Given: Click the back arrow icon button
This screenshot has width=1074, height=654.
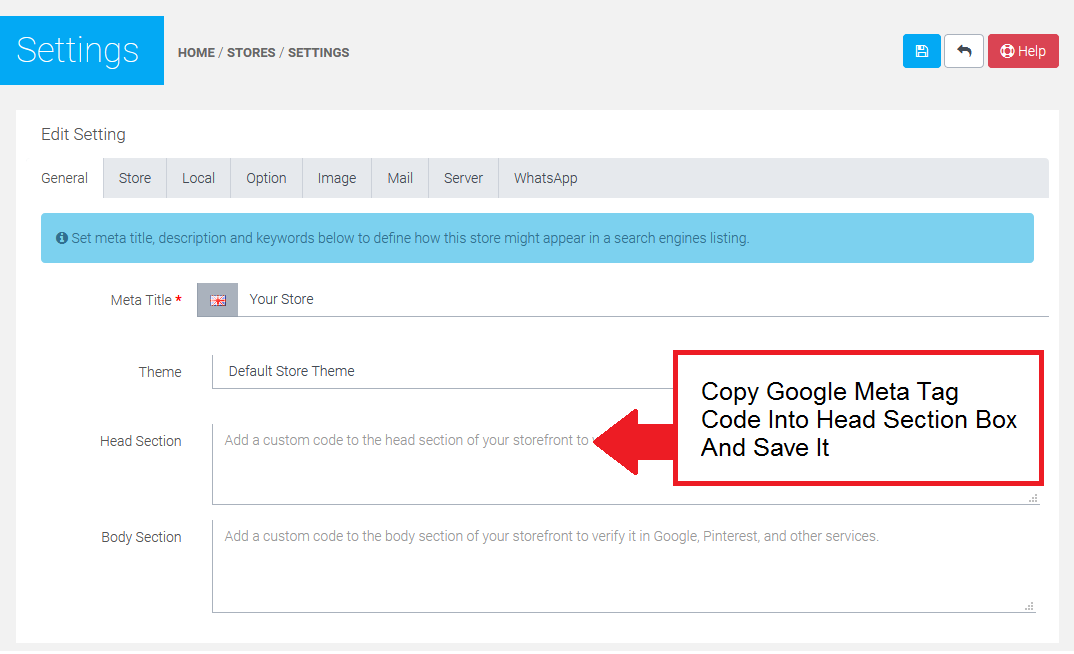Looking at the screenshot, I should tap(963, 51).
